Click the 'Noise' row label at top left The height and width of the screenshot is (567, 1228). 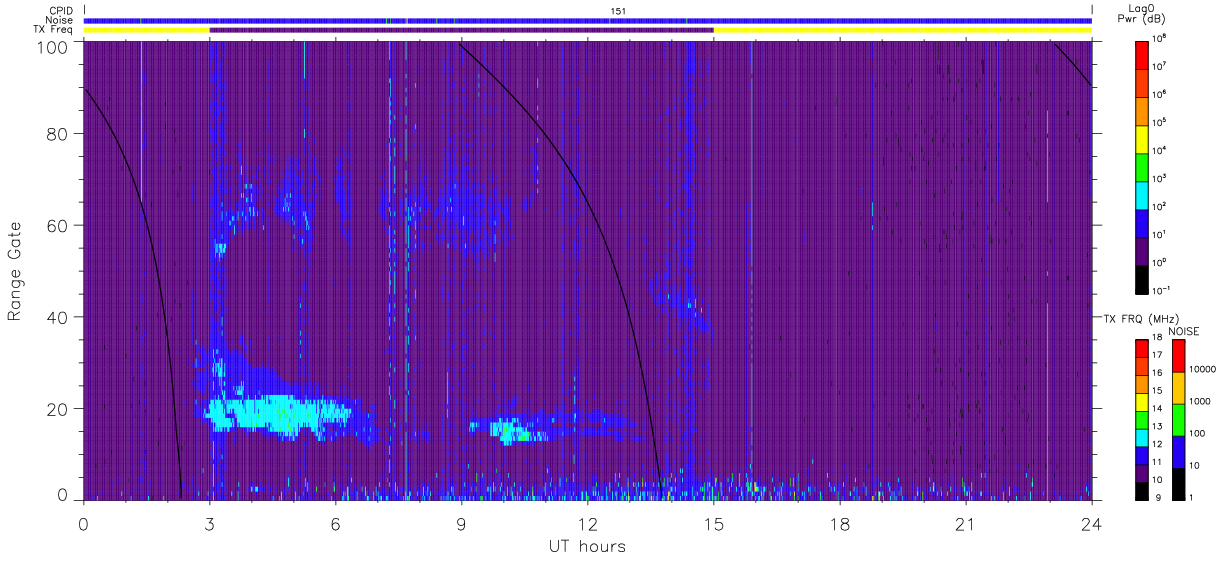(59, 20)
